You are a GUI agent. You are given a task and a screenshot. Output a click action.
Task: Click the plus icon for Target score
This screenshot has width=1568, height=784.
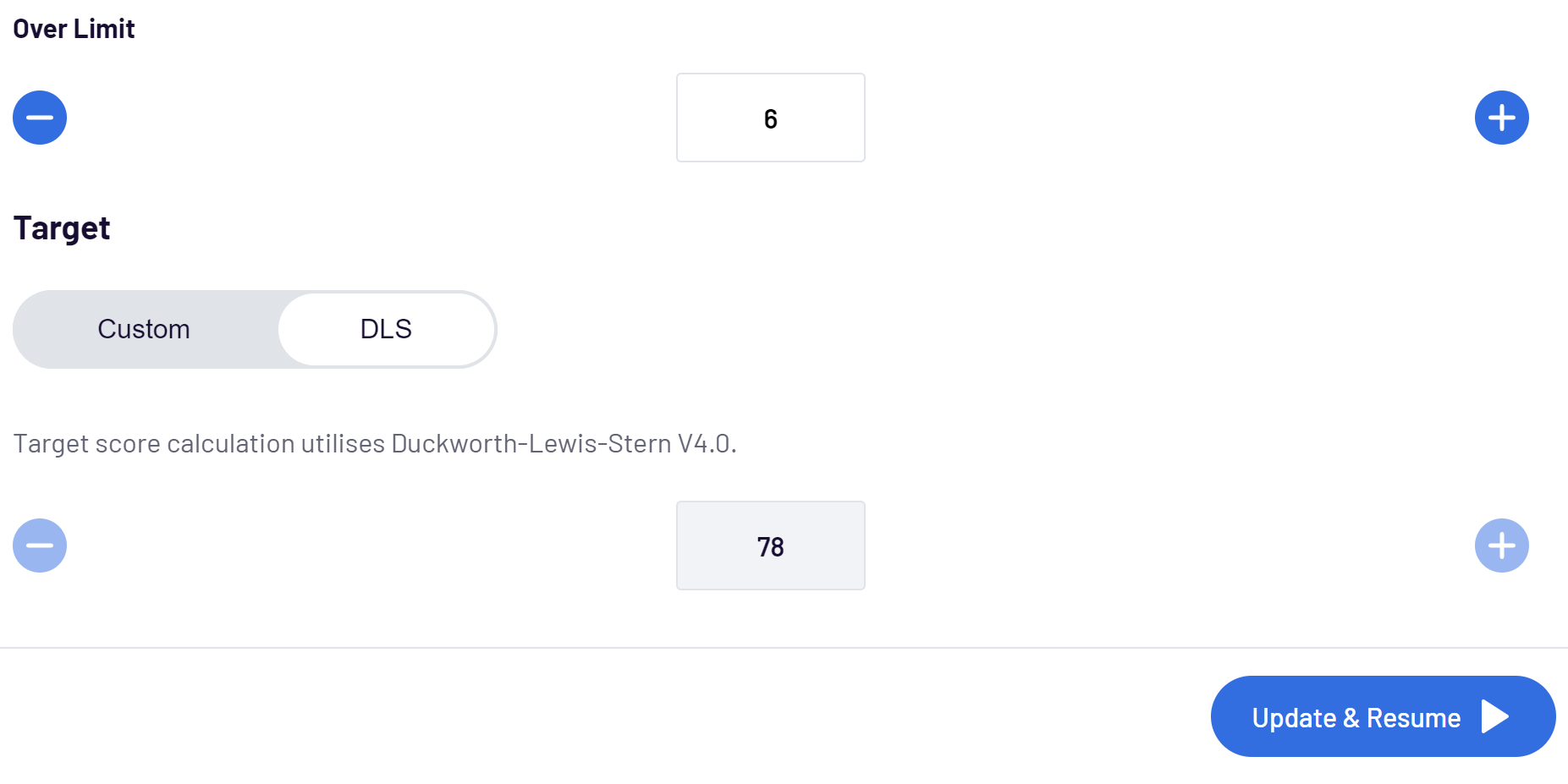1501,546
